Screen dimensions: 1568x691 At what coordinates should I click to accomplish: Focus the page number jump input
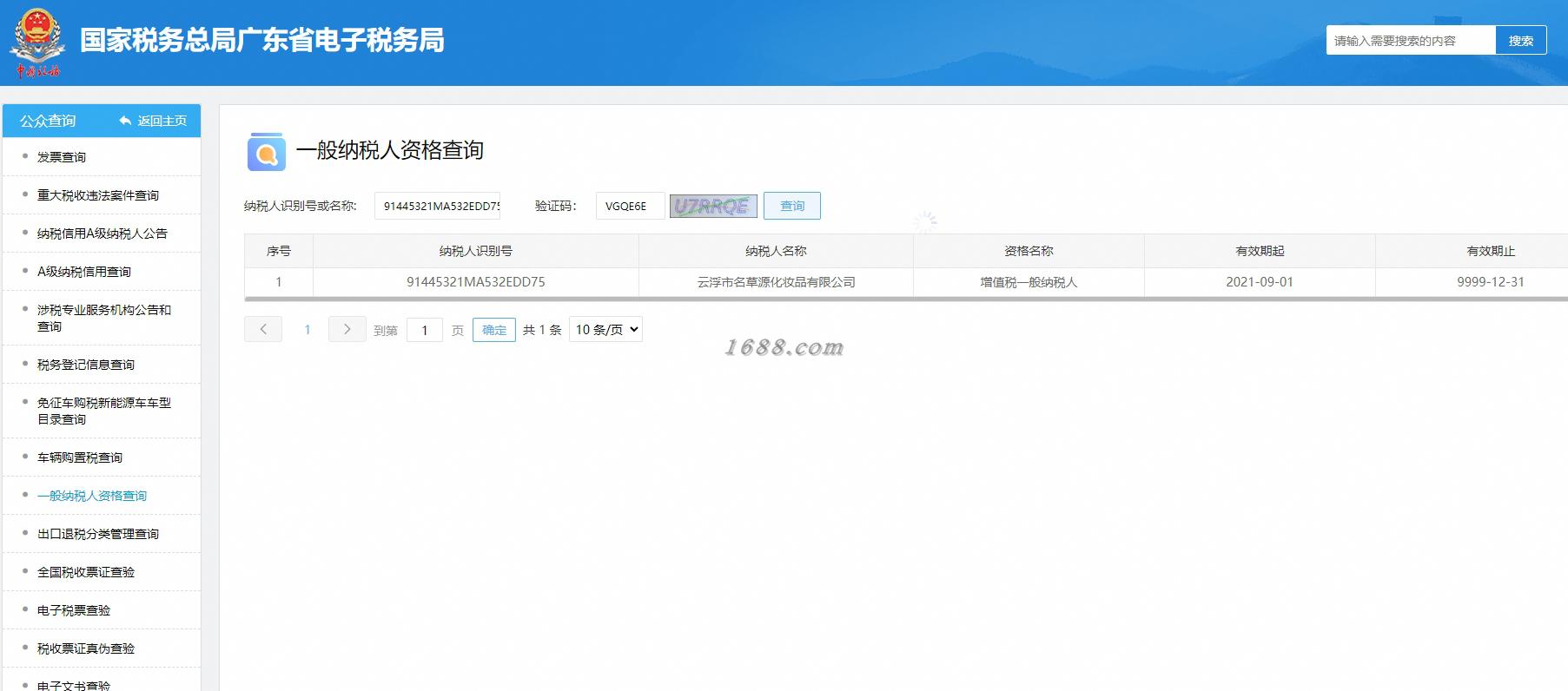coord(425,330)
